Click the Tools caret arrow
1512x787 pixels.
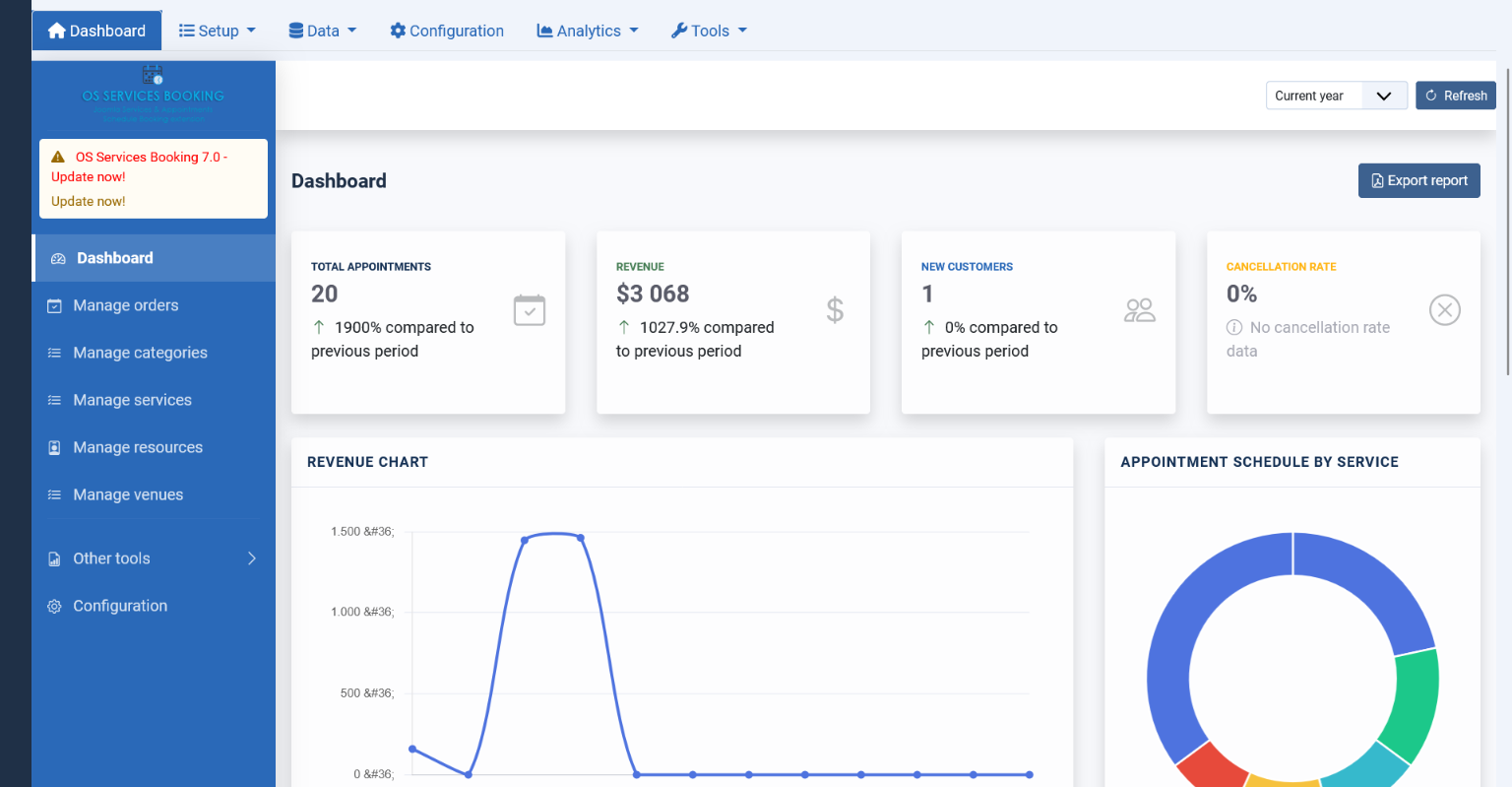742,31
